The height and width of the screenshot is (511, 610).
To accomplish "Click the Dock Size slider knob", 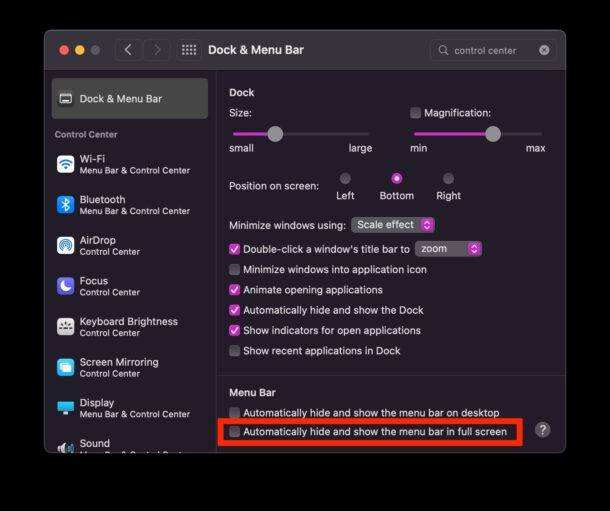I will 275,134.
